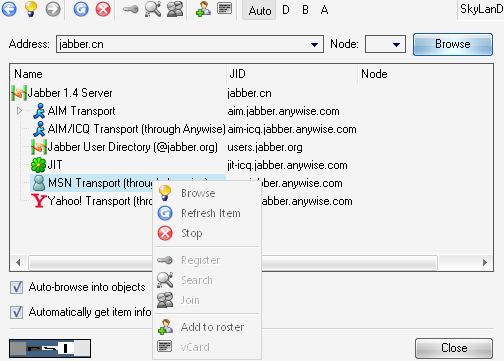Toggle Auto-browse into objects checkbox
Image resolution: width=504 pixels, height=361 pixels.
pos(16,287)
